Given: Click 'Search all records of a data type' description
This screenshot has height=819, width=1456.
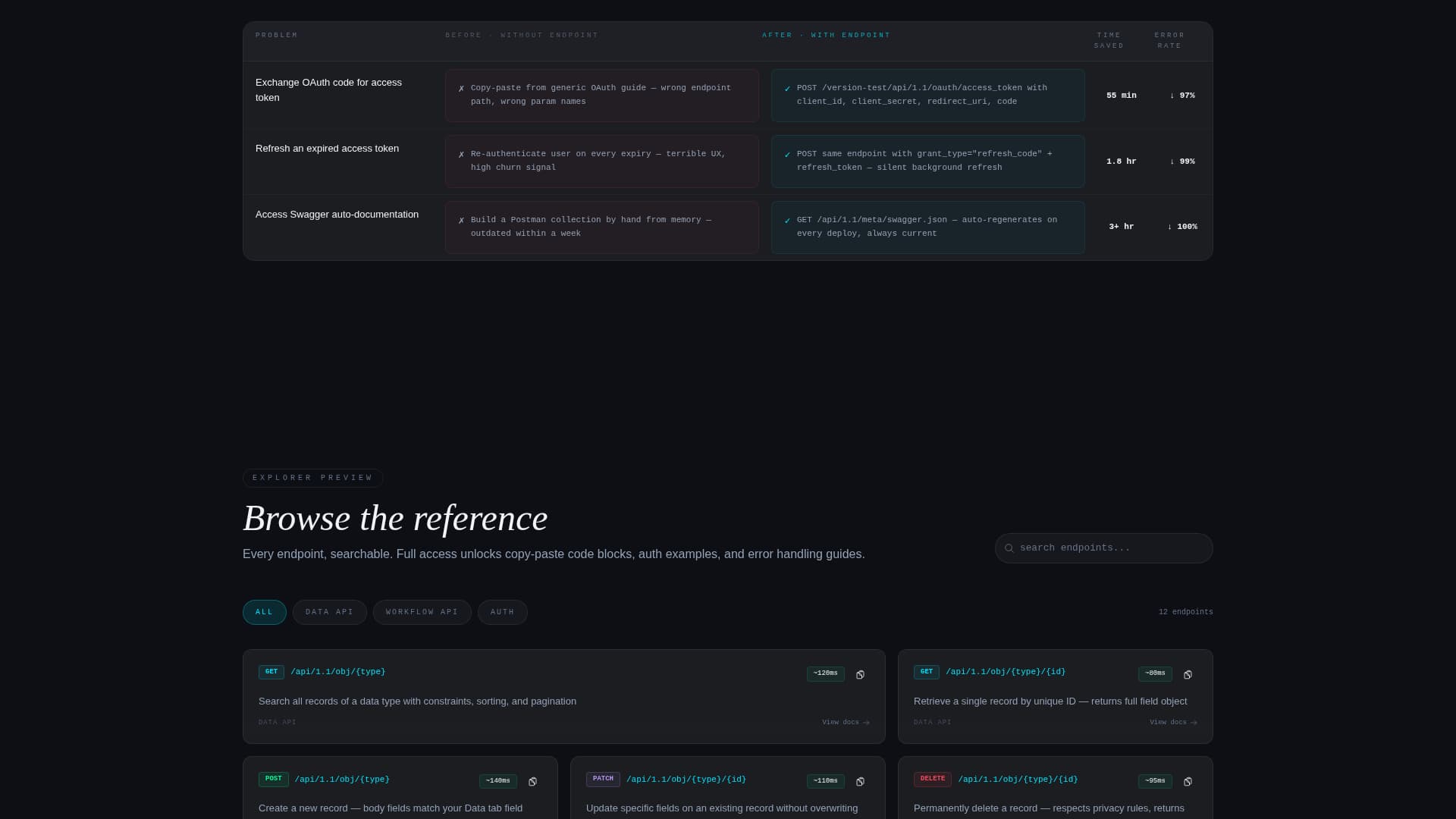Looking at the screenshot, I should tap(417, 701).
